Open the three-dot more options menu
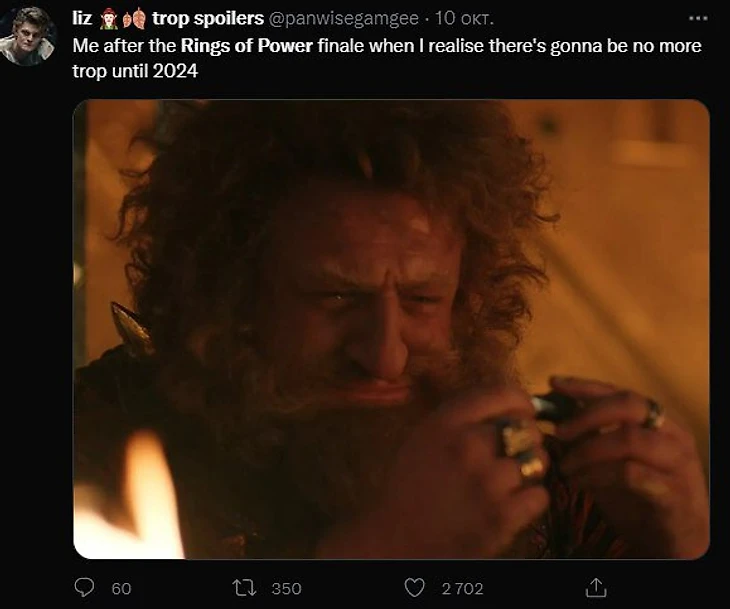The height and width of the screenshot is (609, 730). [x=698, y=19]
